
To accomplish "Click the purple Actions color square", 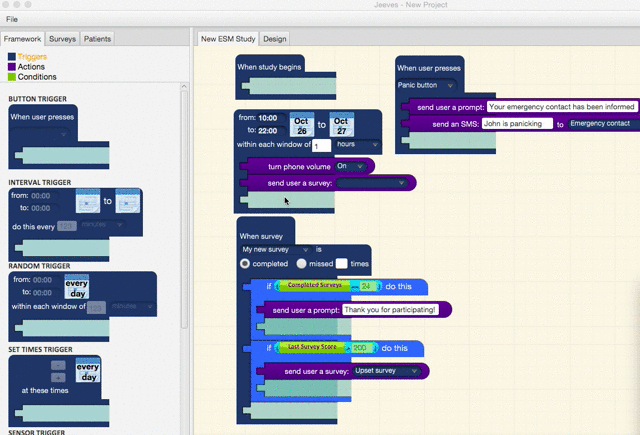I will [12, 67].
